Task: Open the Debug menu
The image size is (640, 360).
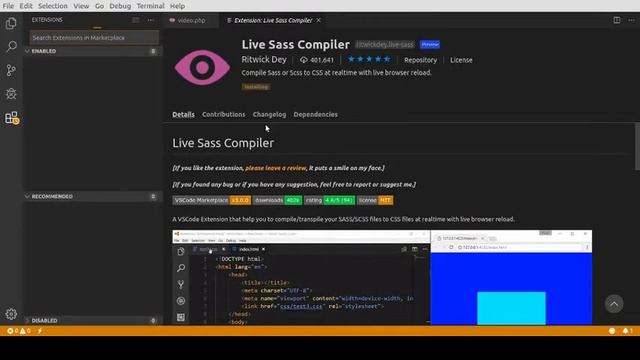Action: point(120,6)
